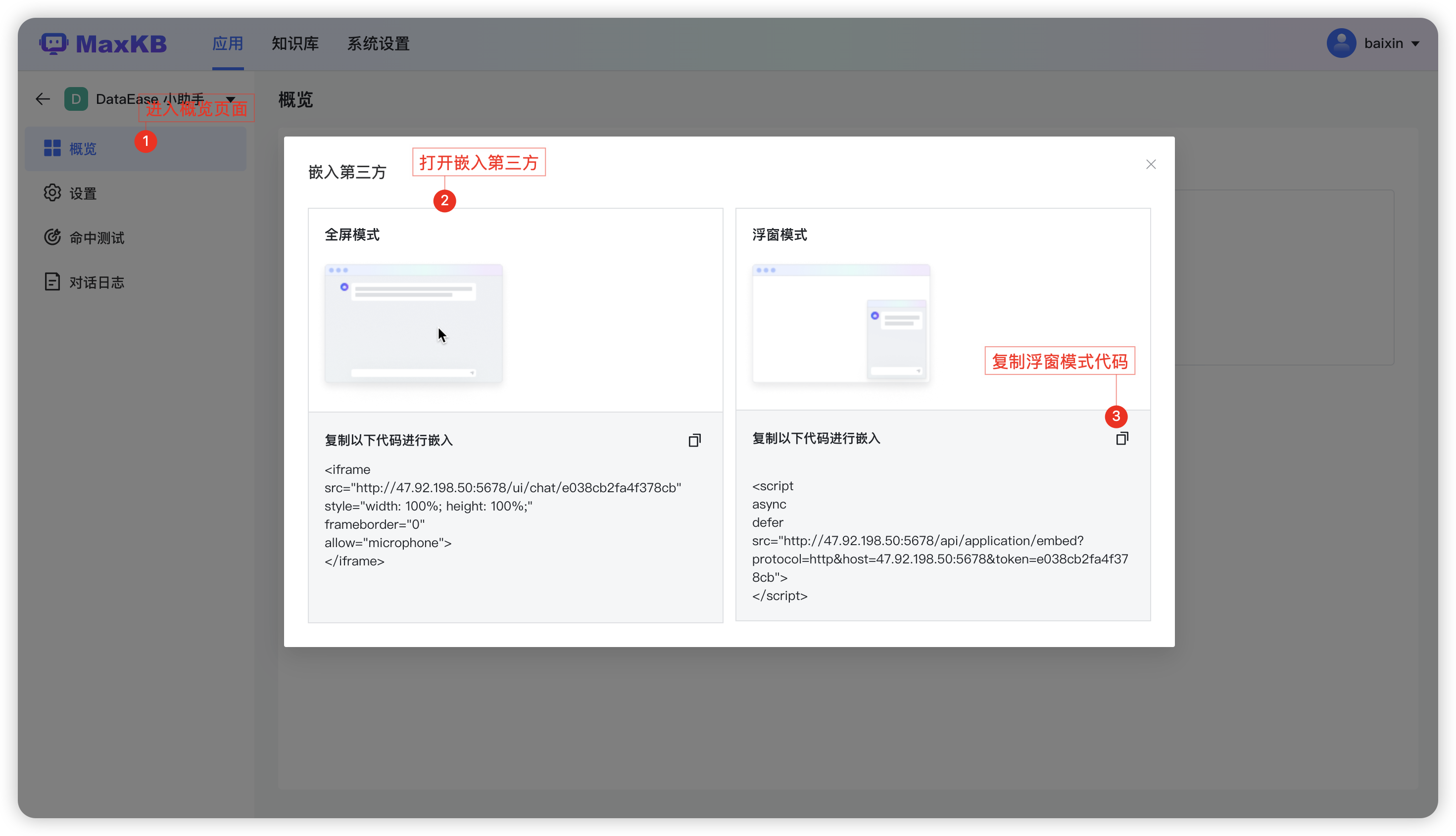Expand the DataEase 小助手 application dropdown
Image resolution: width=1456 pixels, height=836 pixels.
[231, 99]
